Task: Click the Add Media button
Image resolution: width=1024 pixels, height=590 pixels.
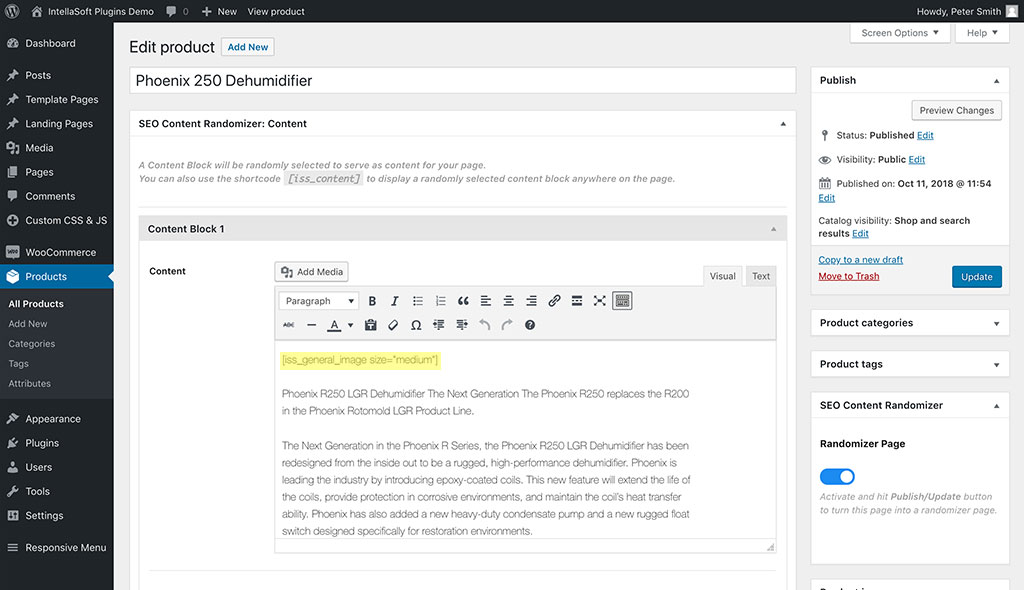Action: 312,272
